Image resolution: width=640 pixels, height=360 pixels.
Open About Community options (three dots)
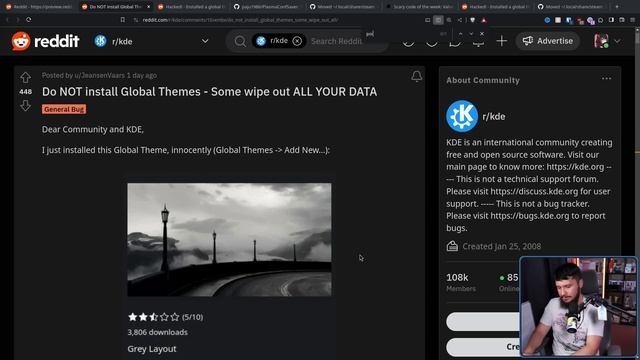[x=606, y=79]
